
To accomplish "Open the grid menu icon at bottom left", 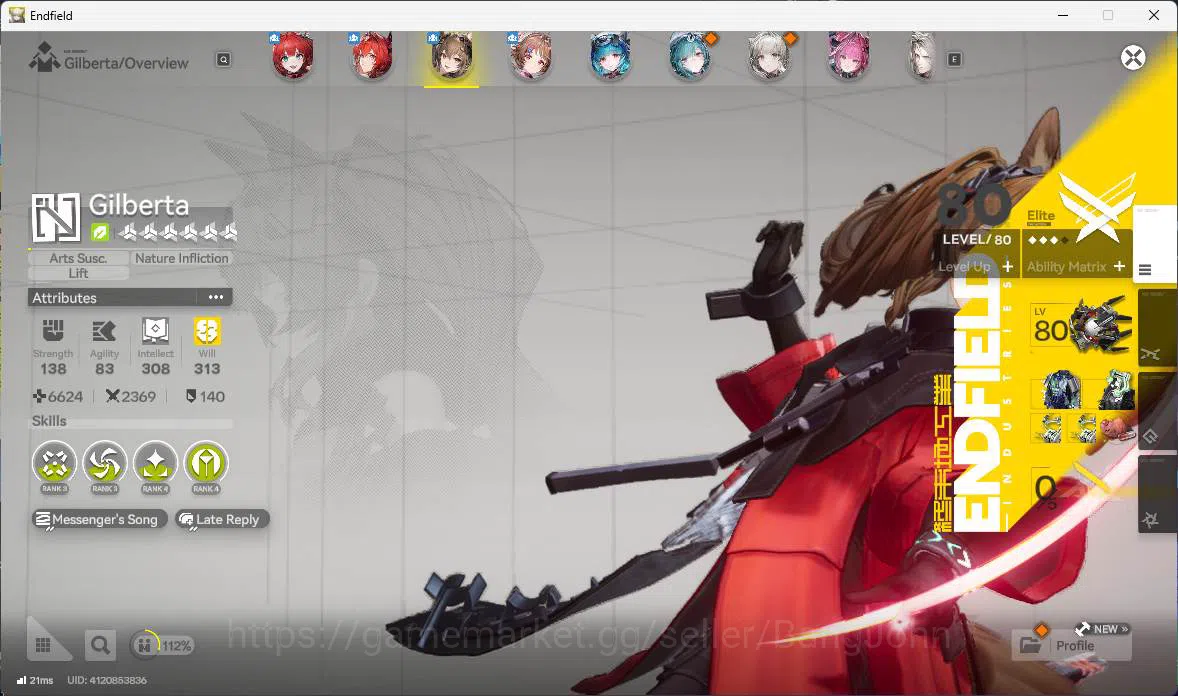I will pos(44,645).
